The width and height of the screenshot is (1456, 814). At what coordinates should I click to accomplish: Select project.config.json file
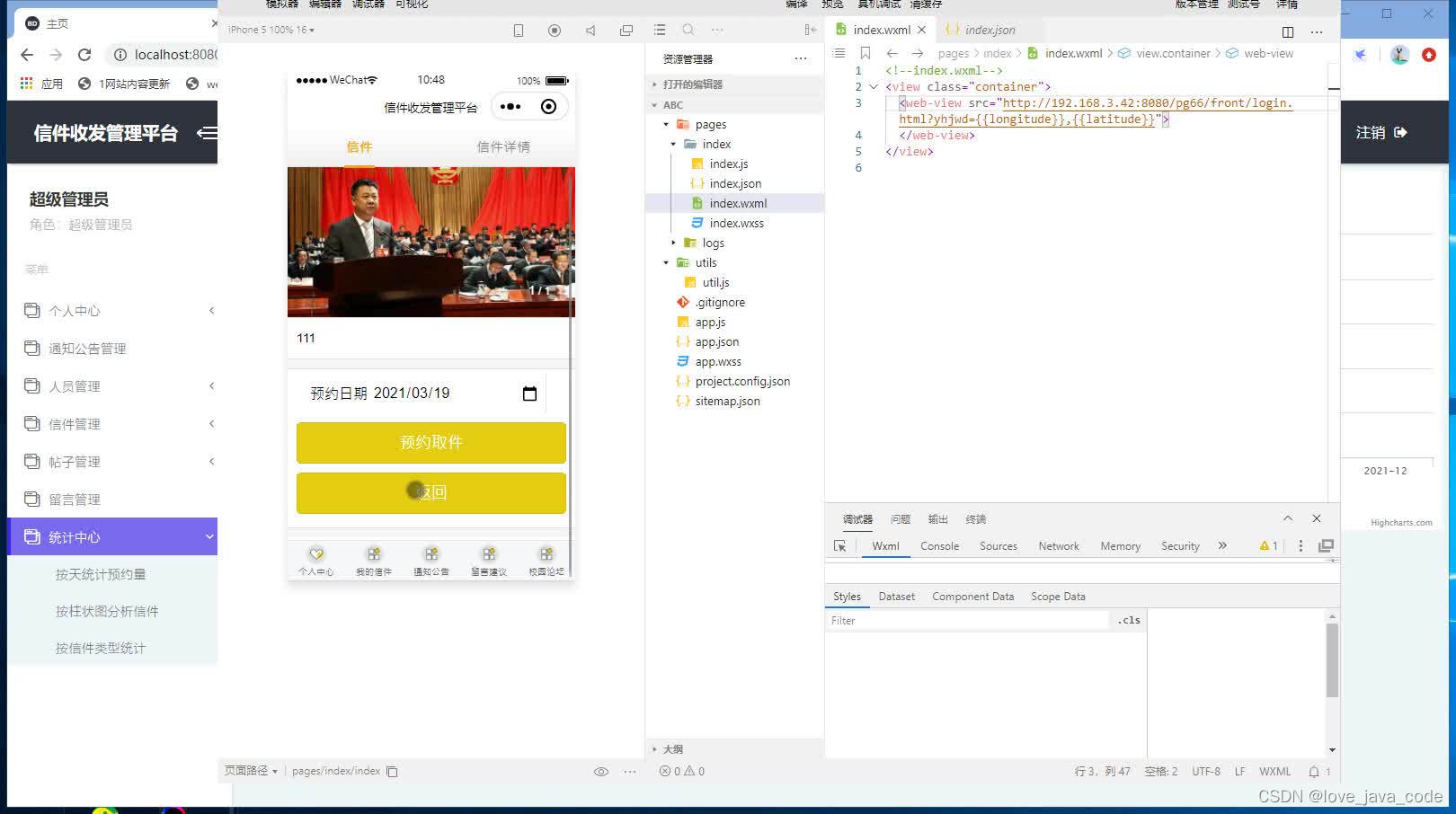[741, 382]
